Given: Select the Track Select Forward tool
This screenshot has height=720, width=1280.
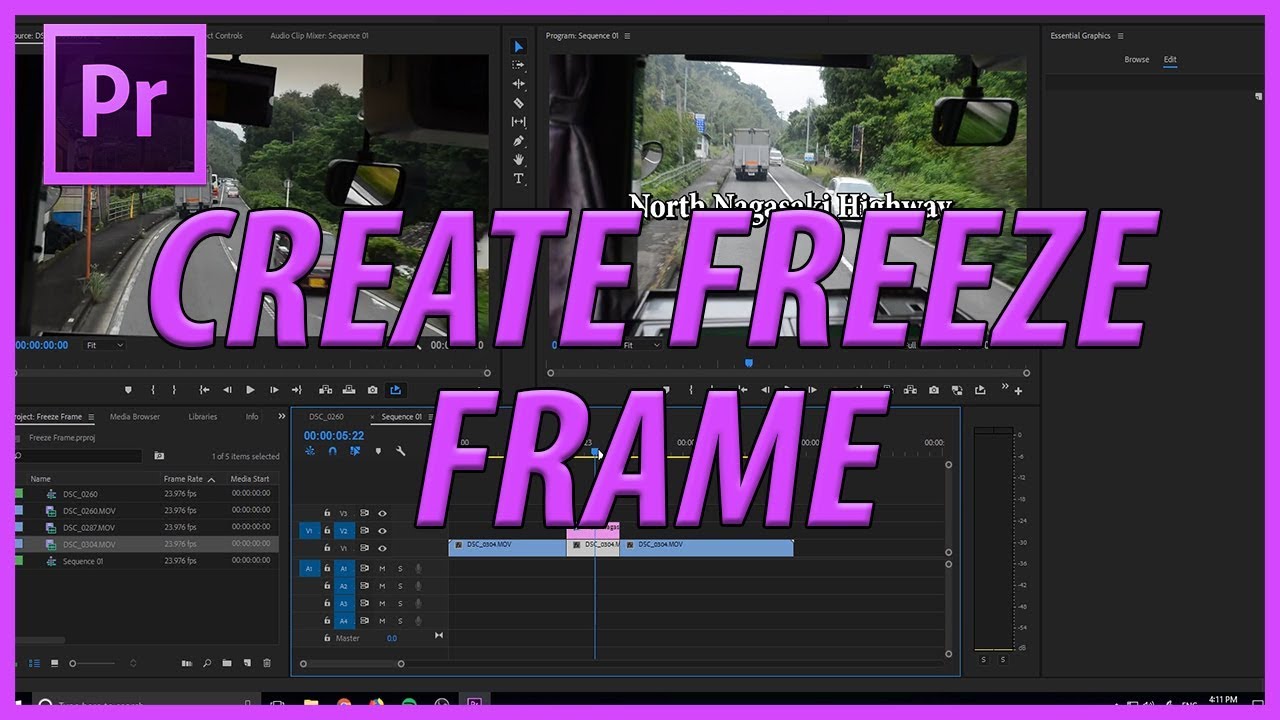Looking at the screenshot, I should click(x=519, y=64).
